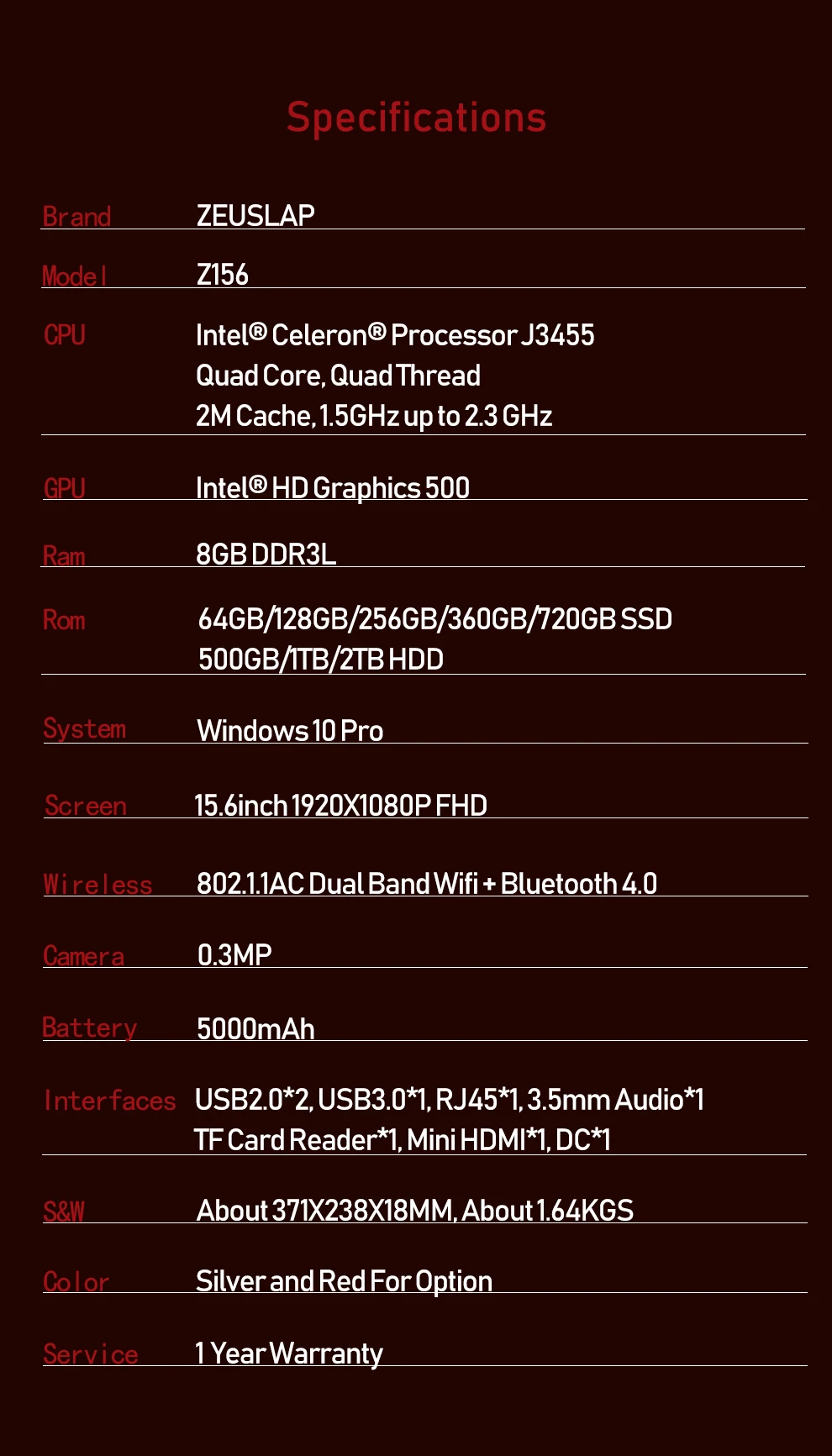832x1456 pixels.
Task: Click the Silver and Red For Option text
Action: click(x=344, y=1282)
